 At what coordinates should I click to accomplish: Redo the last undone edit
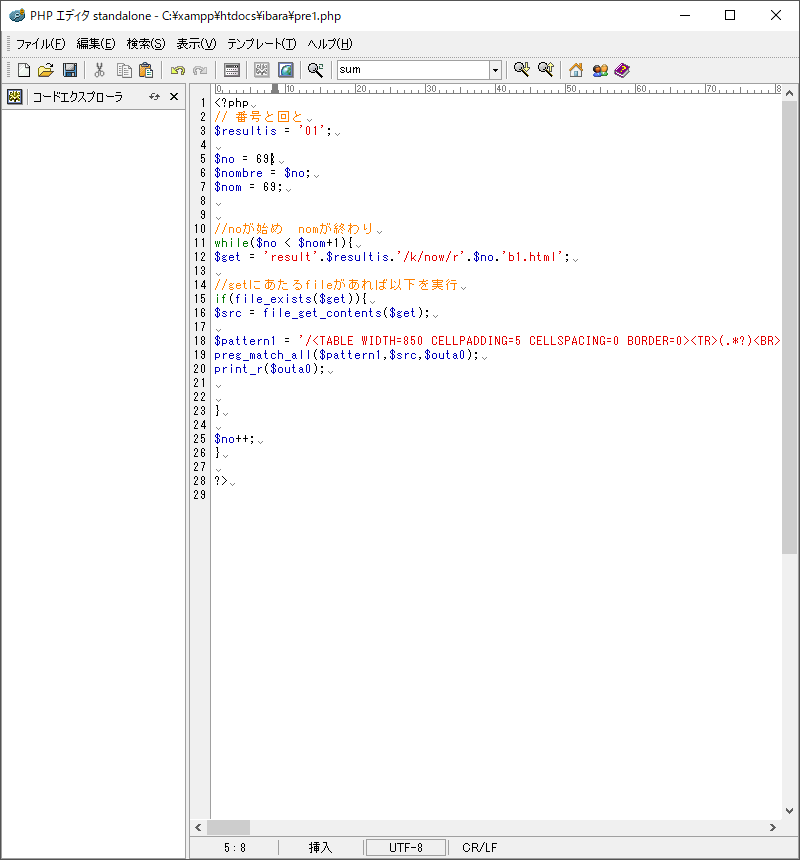point(200,70)
